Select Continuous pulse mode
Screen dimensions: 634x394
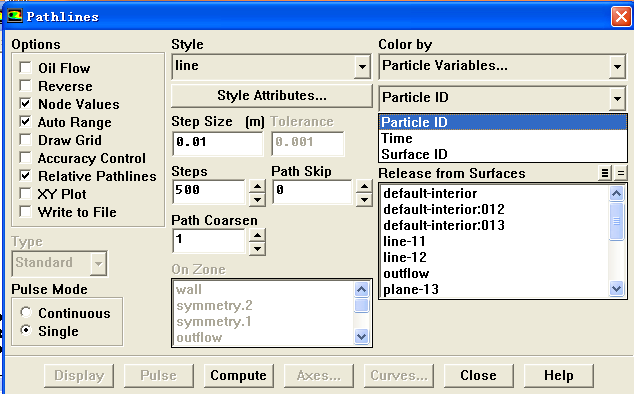pos(26,312)
